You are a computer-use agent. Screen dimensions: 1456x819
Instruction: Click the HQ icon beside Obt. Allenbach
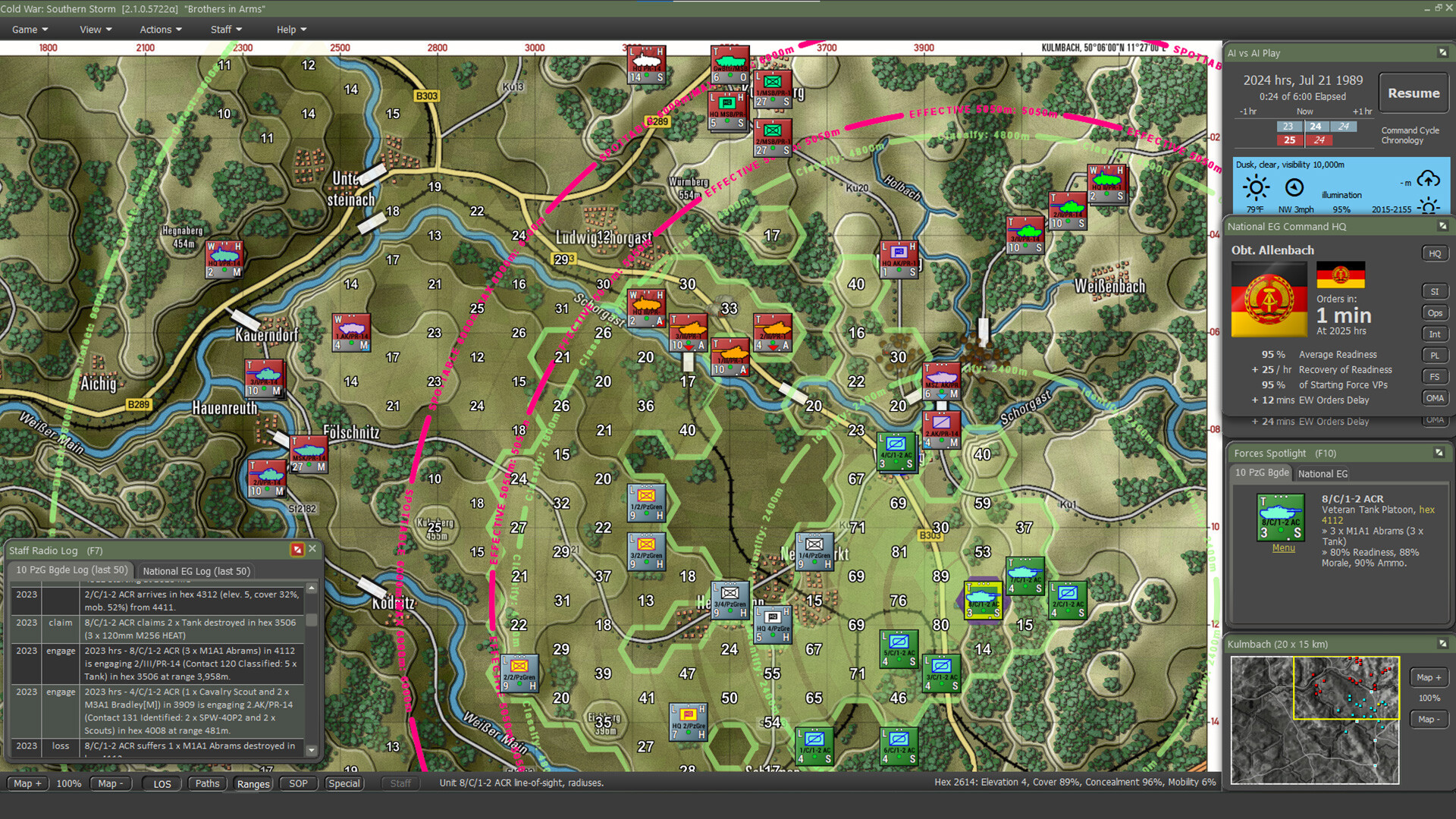[1435, 253]
